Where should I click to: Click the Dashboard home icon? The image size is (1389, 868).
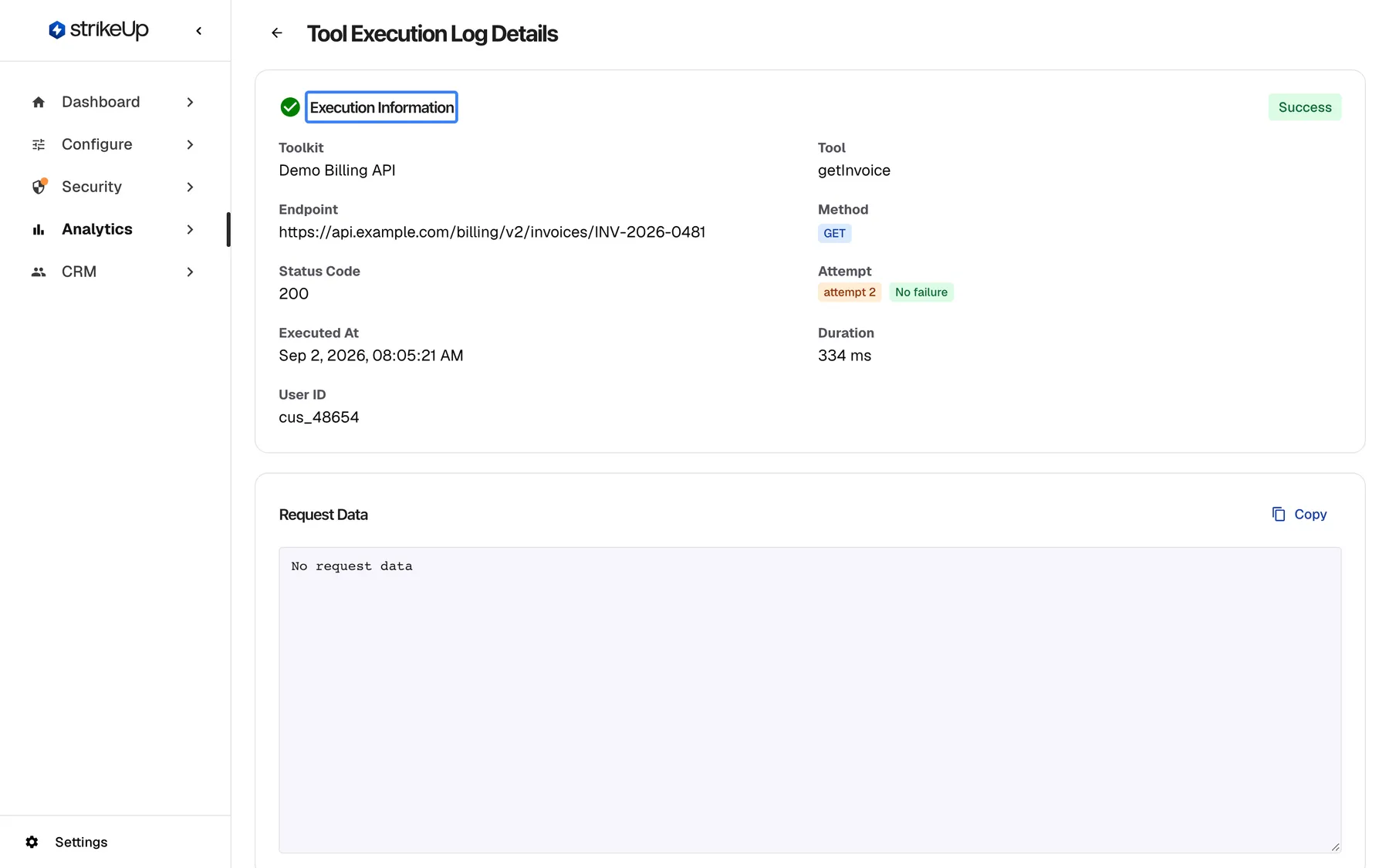click(39, 102)
